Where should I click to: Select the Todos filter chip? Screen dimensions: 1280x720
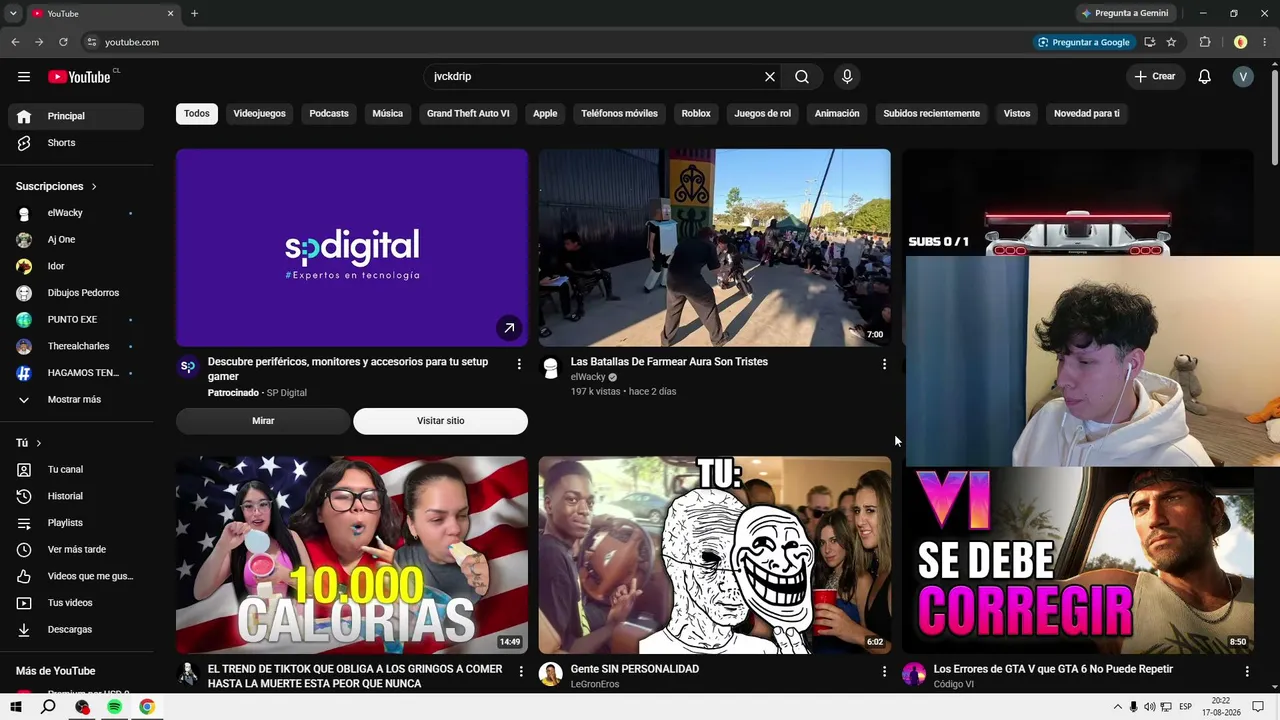click(x=197, y=114)
